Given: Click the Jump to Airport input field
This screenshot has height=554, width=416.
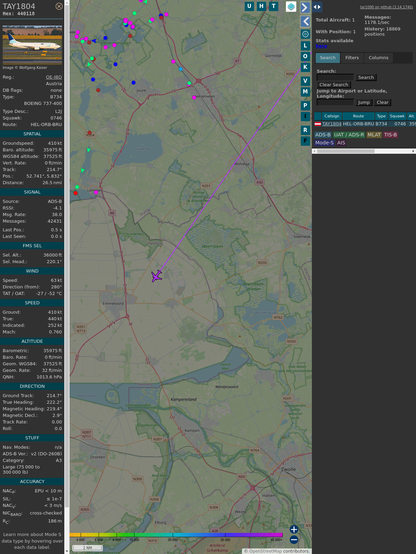Looking at the screenshot, I should point(335,102).
